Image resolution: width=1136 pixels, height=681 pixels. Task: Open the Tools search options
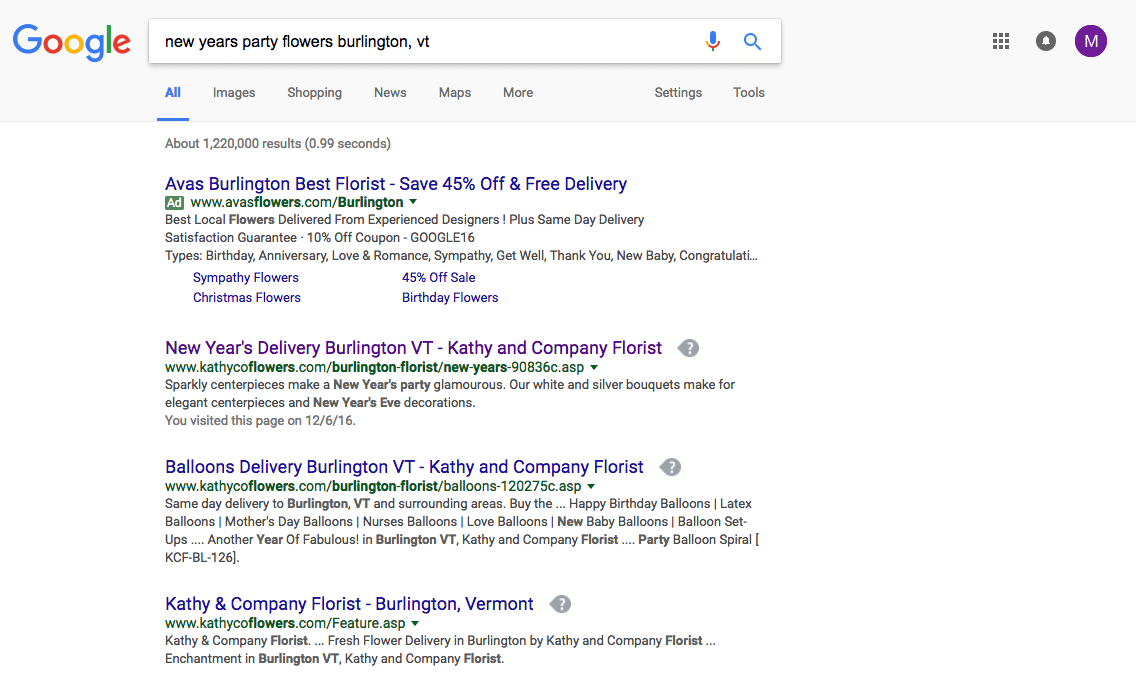(x=748, y=93)
